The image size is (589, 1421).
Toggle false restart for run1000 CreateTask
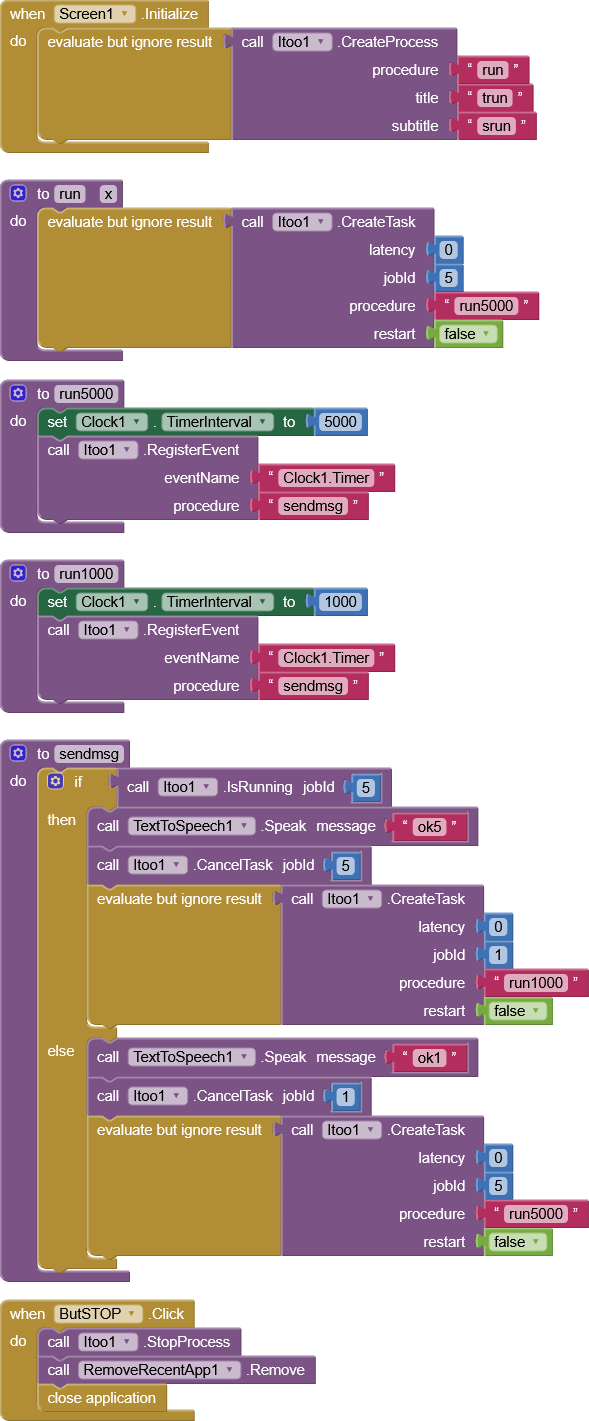coord(517,1011)
